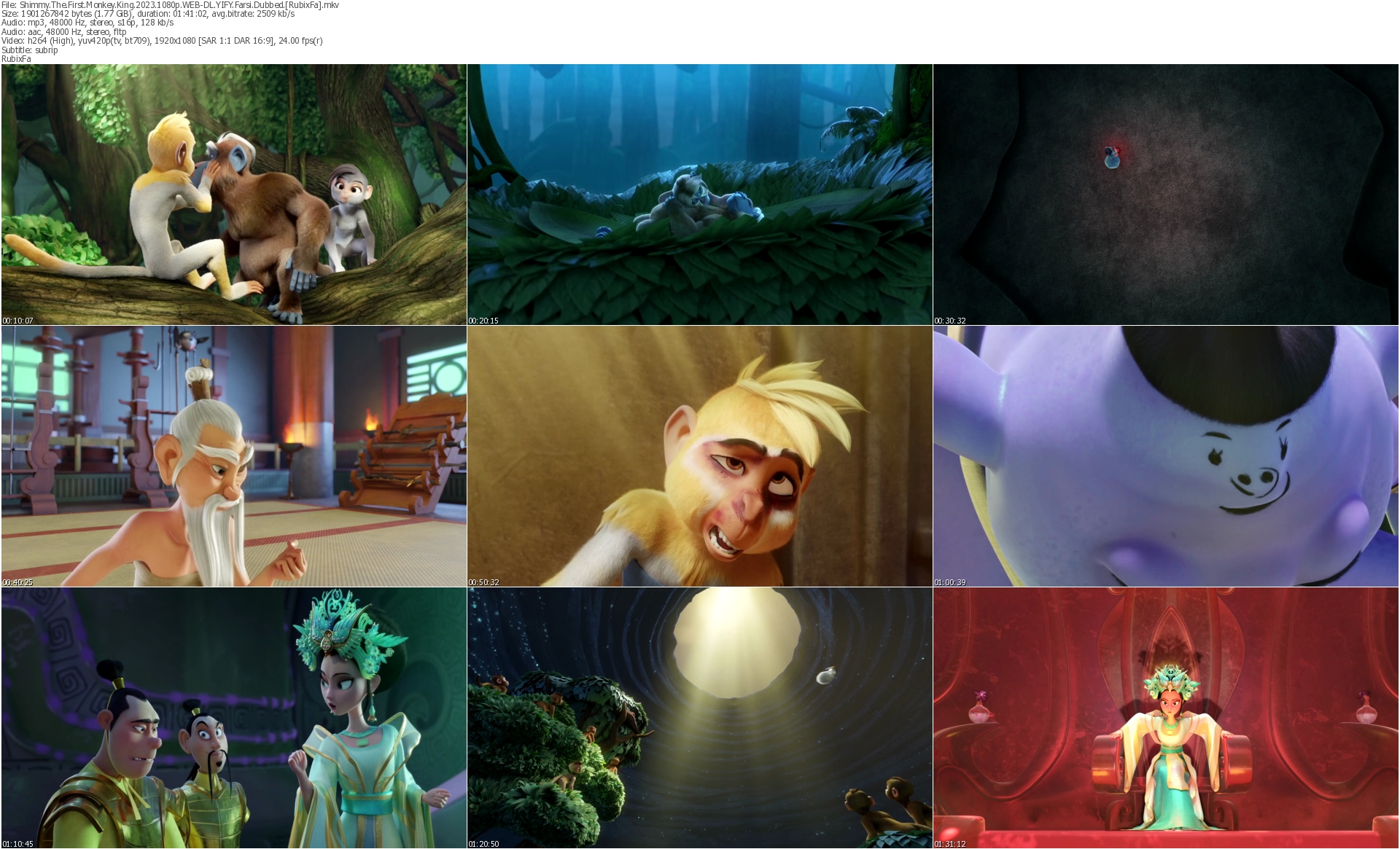Click the 01:31:12 timestamp label
The width and height of the screenshot is (1400, 849).
950,844
